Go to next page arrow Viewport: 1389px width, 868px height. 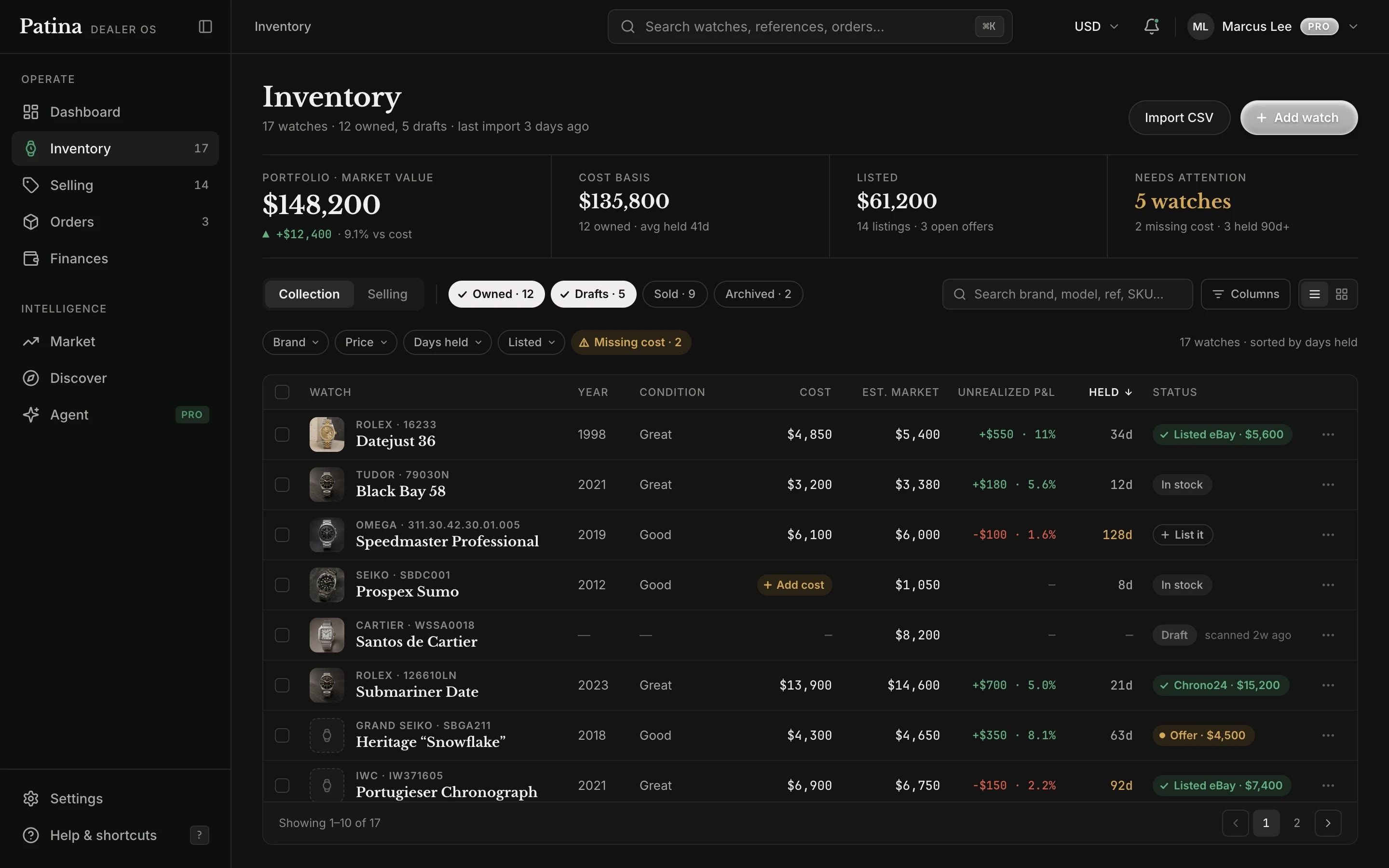click(1328, 823)
